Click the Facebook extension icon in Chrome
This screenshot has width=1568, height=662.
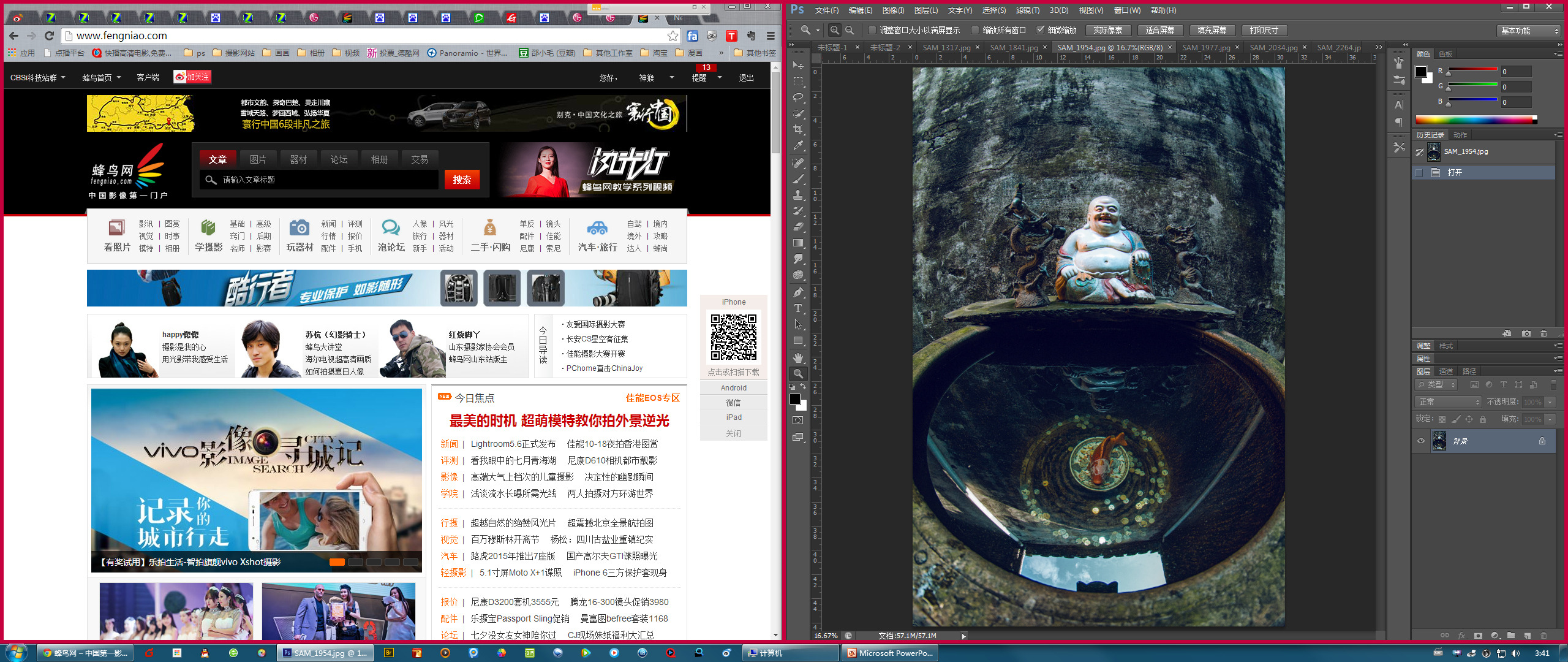pos(693,36)
